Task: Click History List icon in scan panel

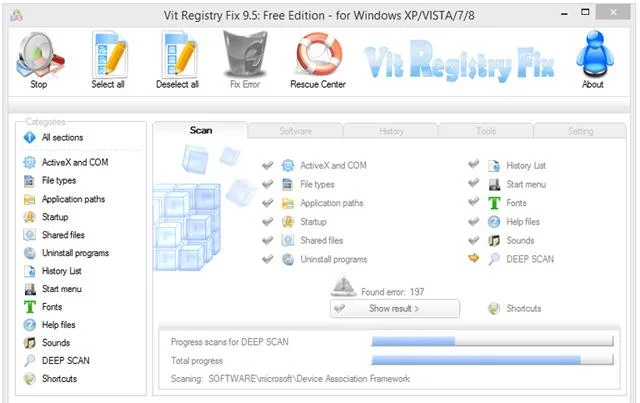Action: (x=494, y=165)
